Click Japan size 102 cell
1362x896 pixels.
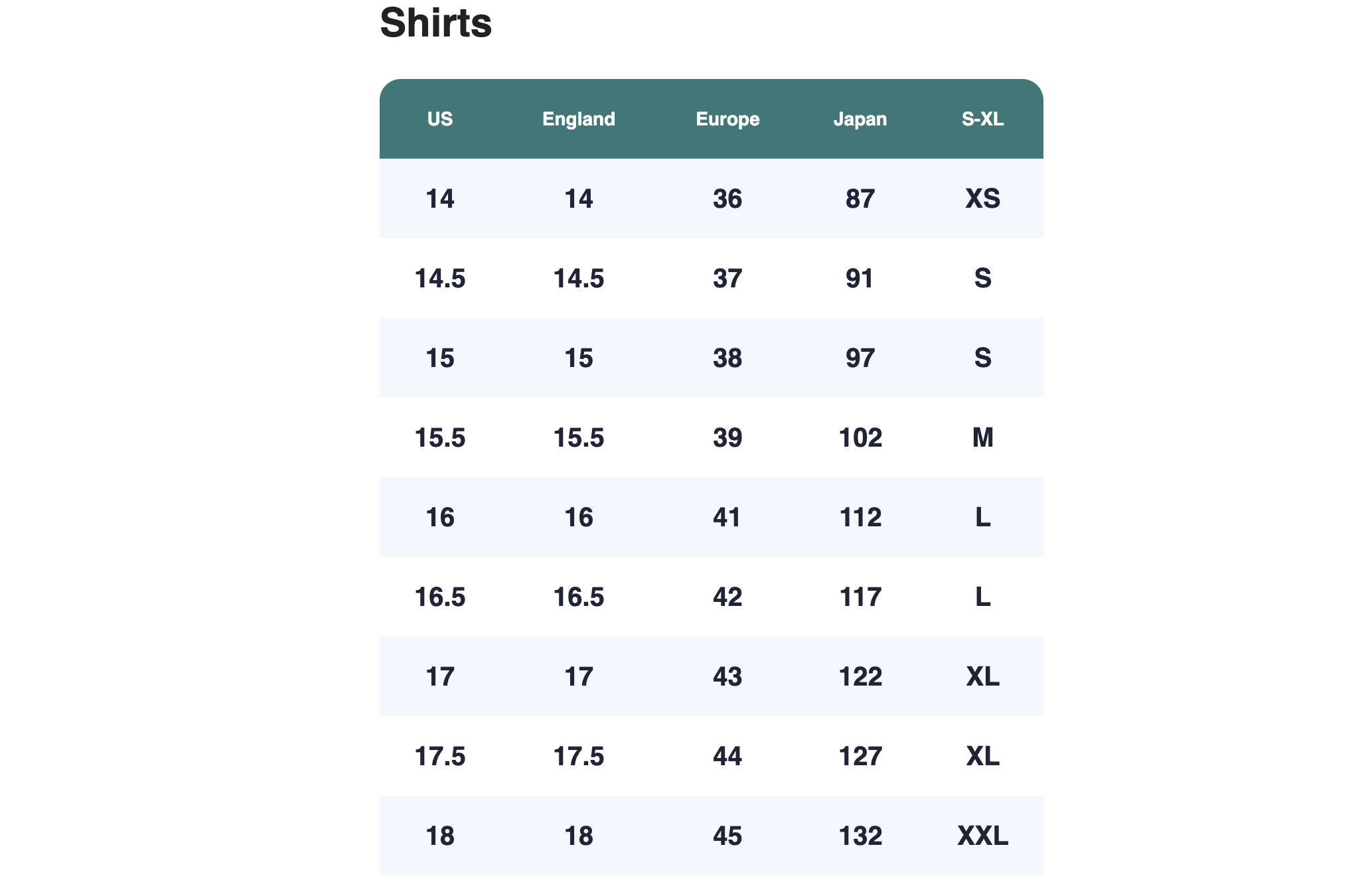coord(860,437)
